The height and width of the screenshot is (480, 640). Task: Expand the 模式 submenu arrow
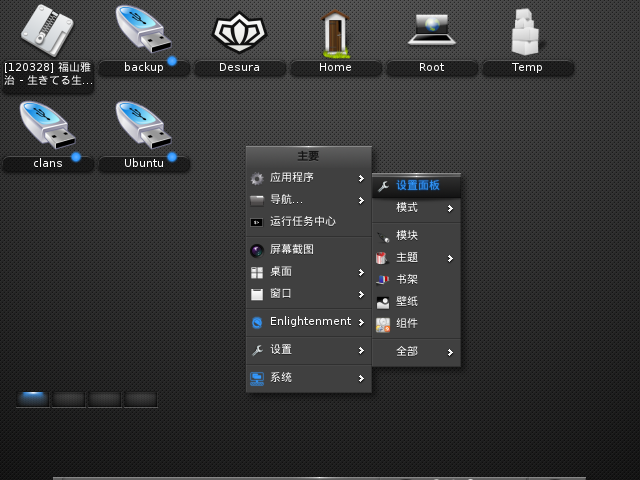tap(450, 209)
